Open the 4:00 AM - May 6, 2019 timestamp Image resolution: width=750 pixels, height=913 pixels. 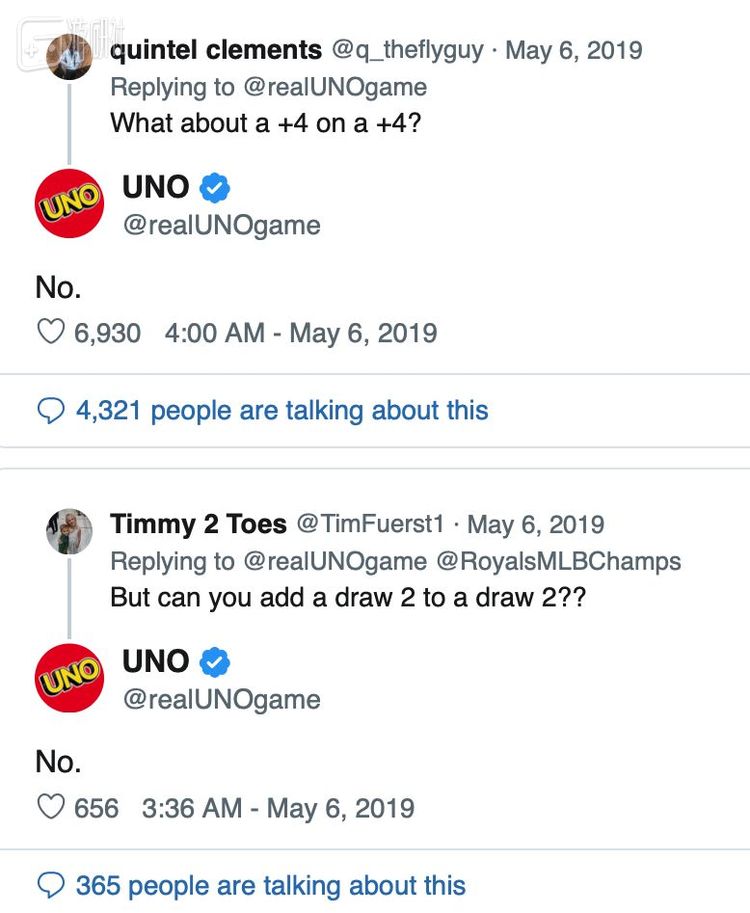click(x=300, y=332)
